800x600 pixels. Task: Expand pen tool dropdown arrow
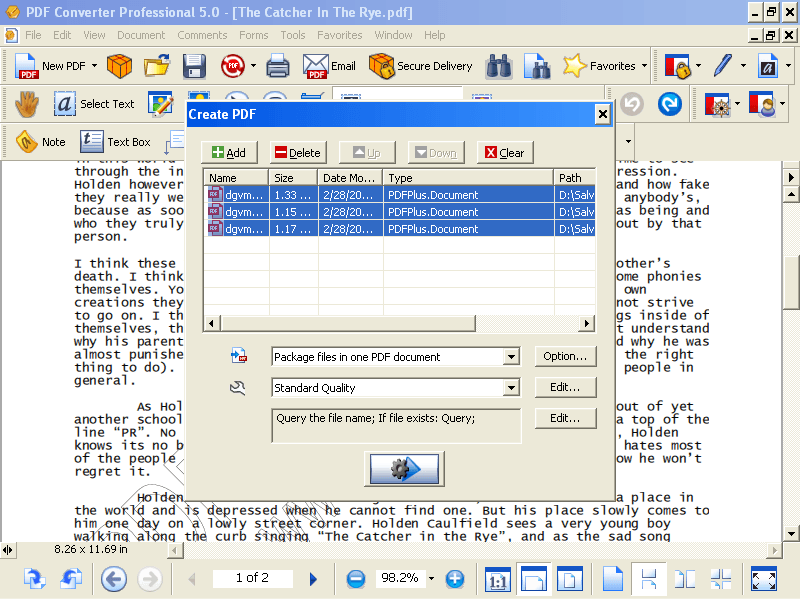point(743,66)
